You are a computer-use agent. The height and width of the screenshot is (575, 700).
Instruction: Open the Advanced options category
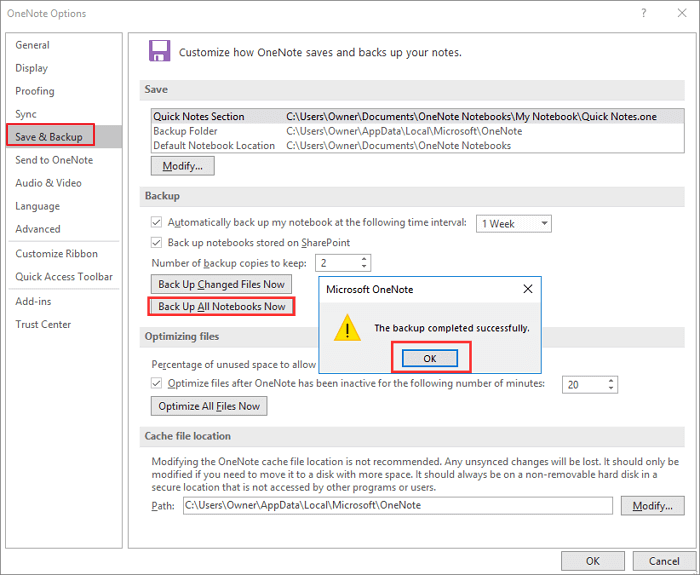click(64, 229)
